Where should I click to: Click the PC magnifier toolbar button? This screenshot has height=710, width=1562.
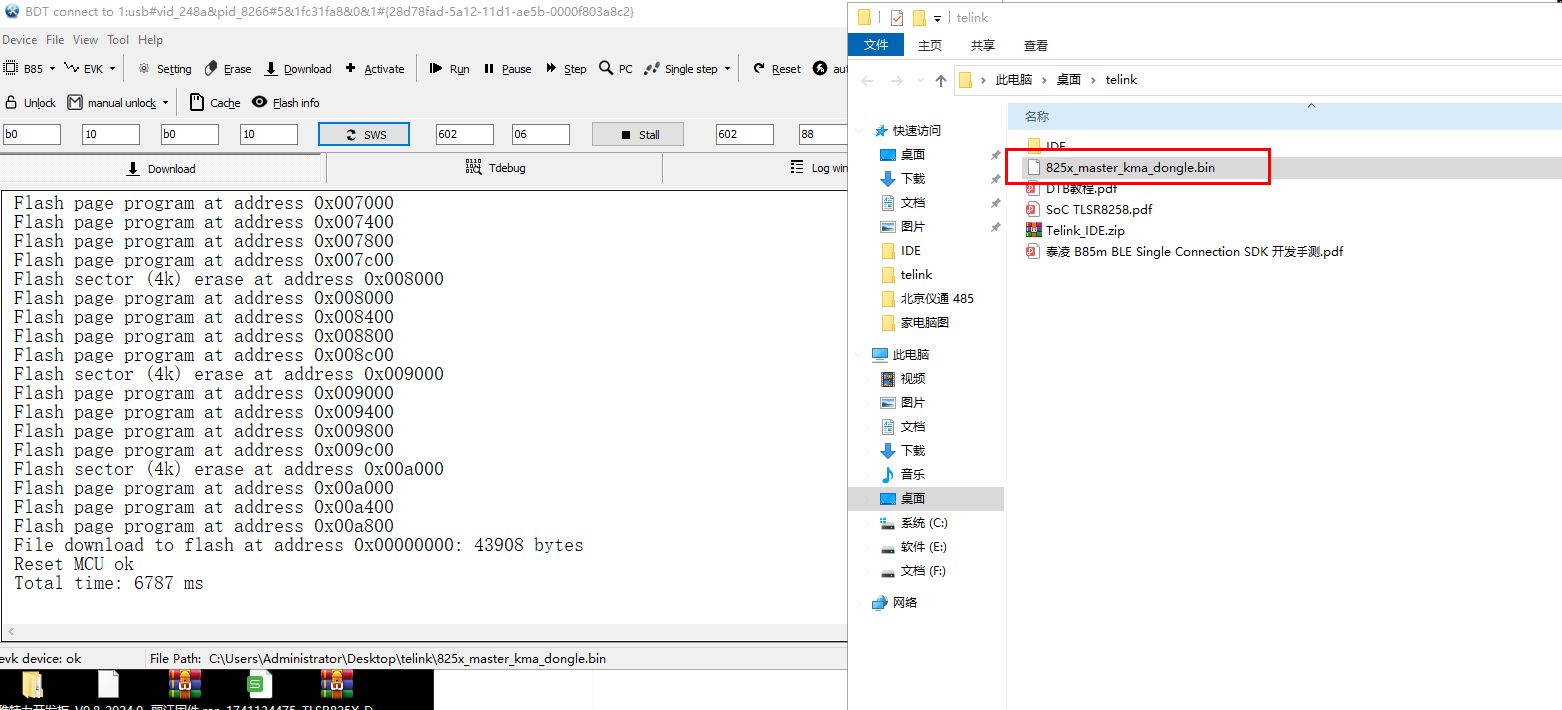pyautogui.click(x=616, y=69)
